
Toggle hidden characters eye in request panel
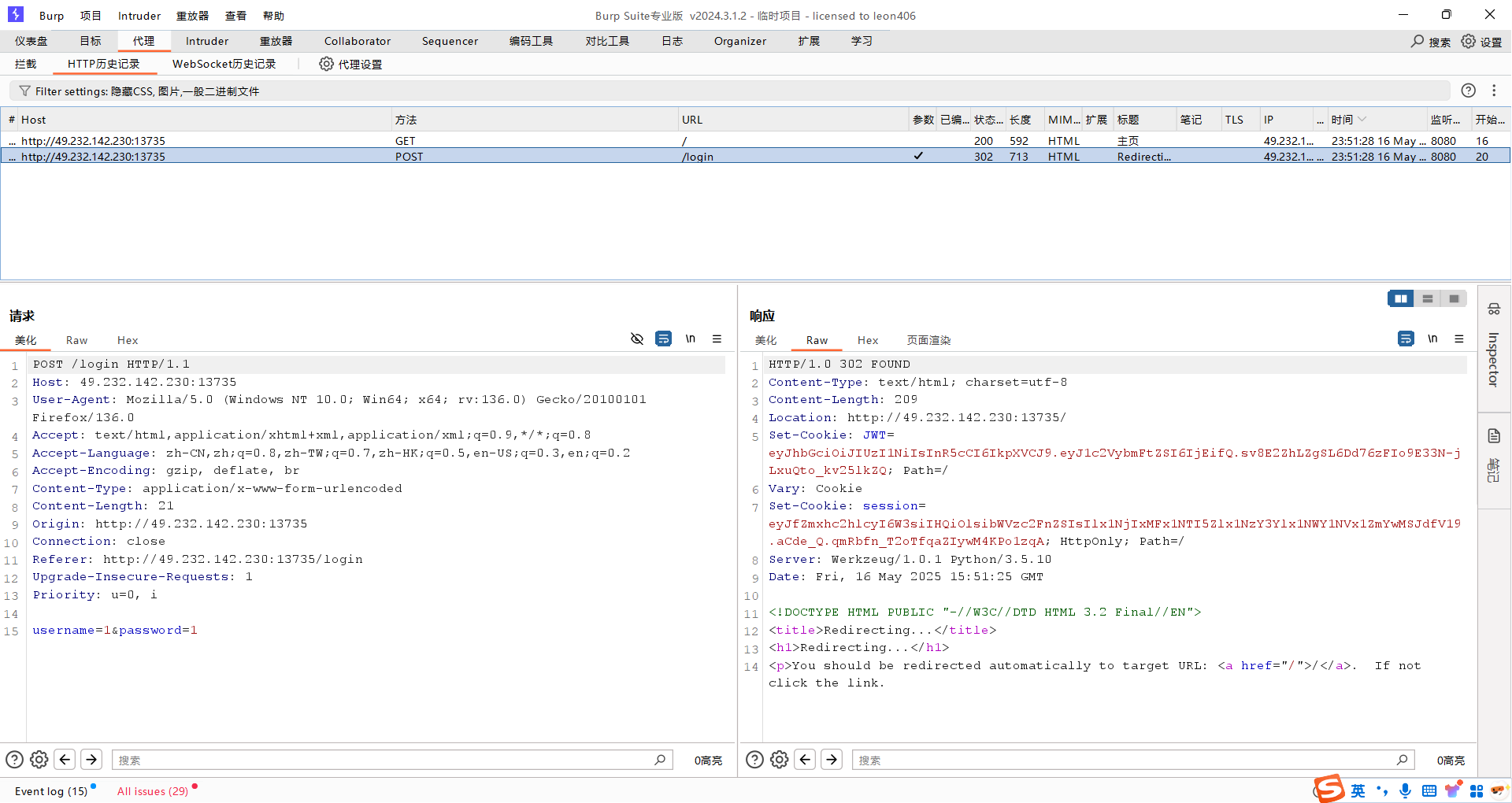(637, 339)
